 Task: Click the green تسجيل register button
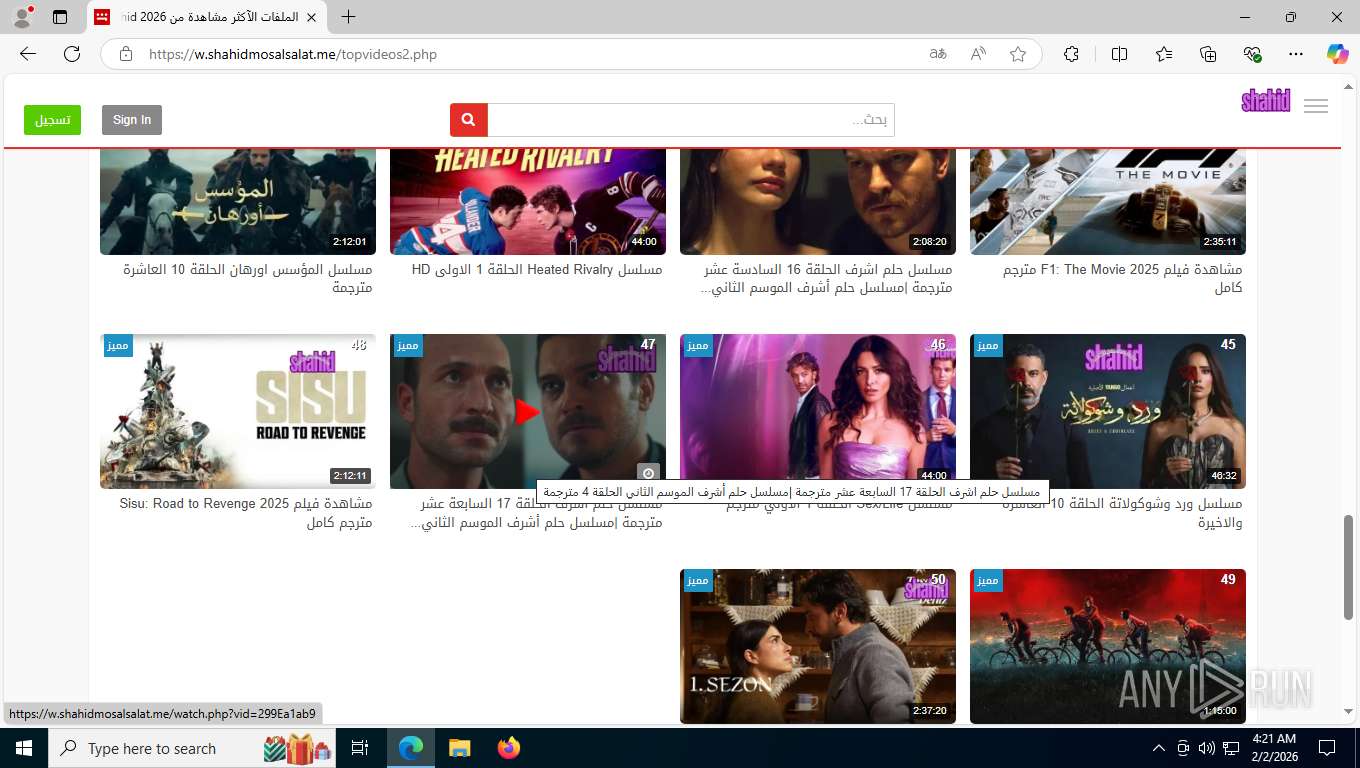[x=52, y=120]
